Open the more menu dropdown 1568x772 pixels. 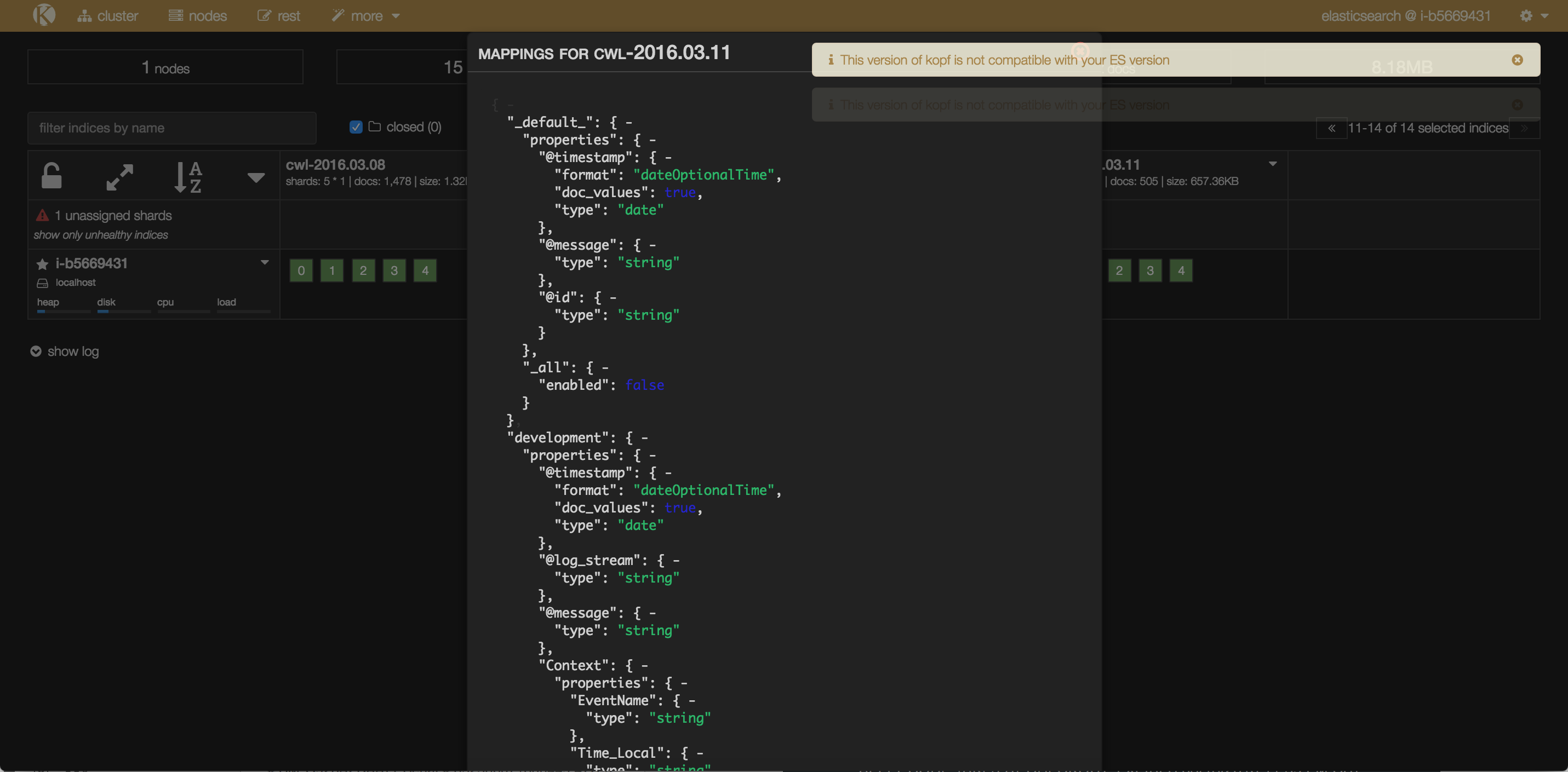point(366,16)
